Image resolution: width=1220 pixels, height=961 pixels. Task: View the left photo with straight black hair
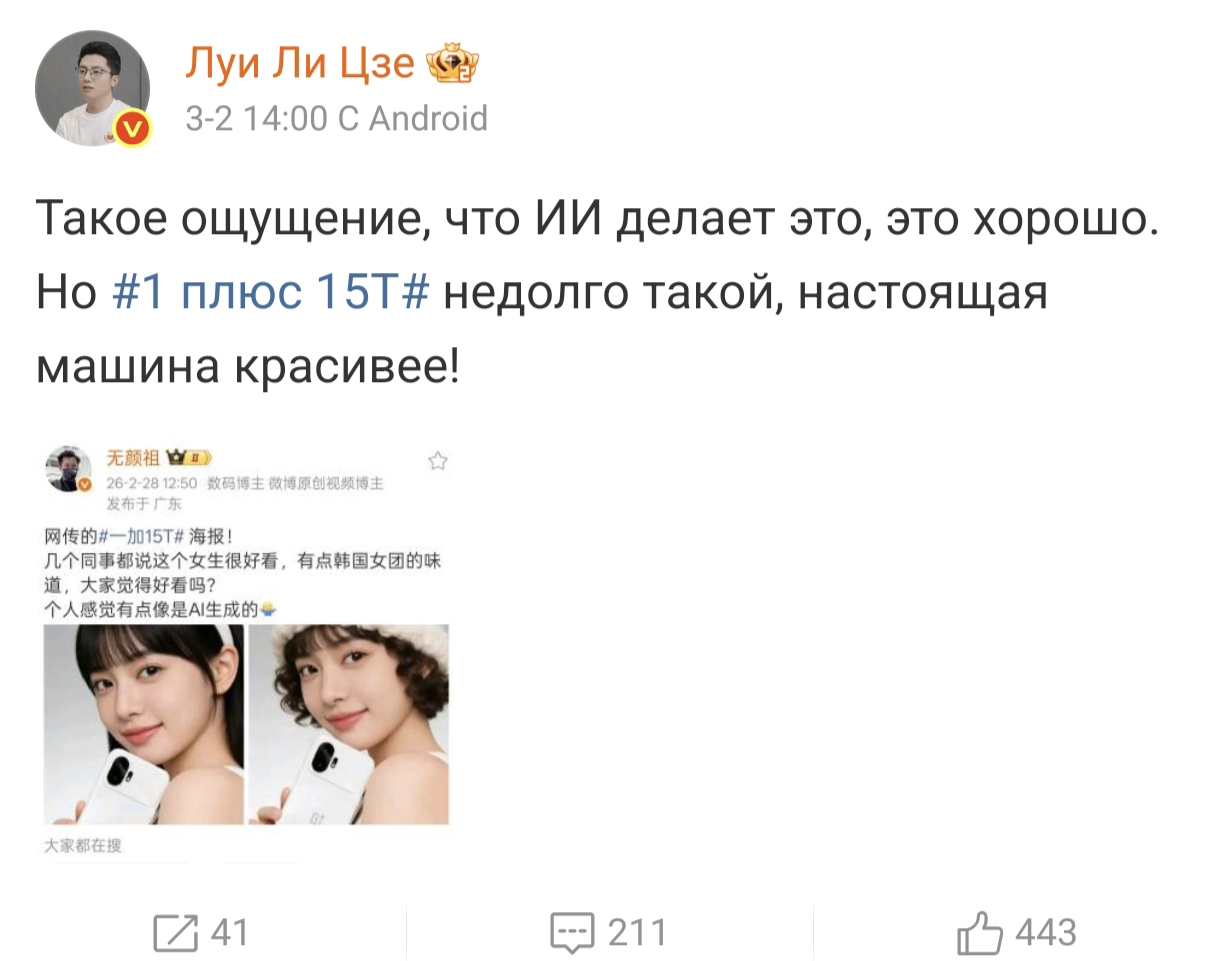click(x=143, y=724)
